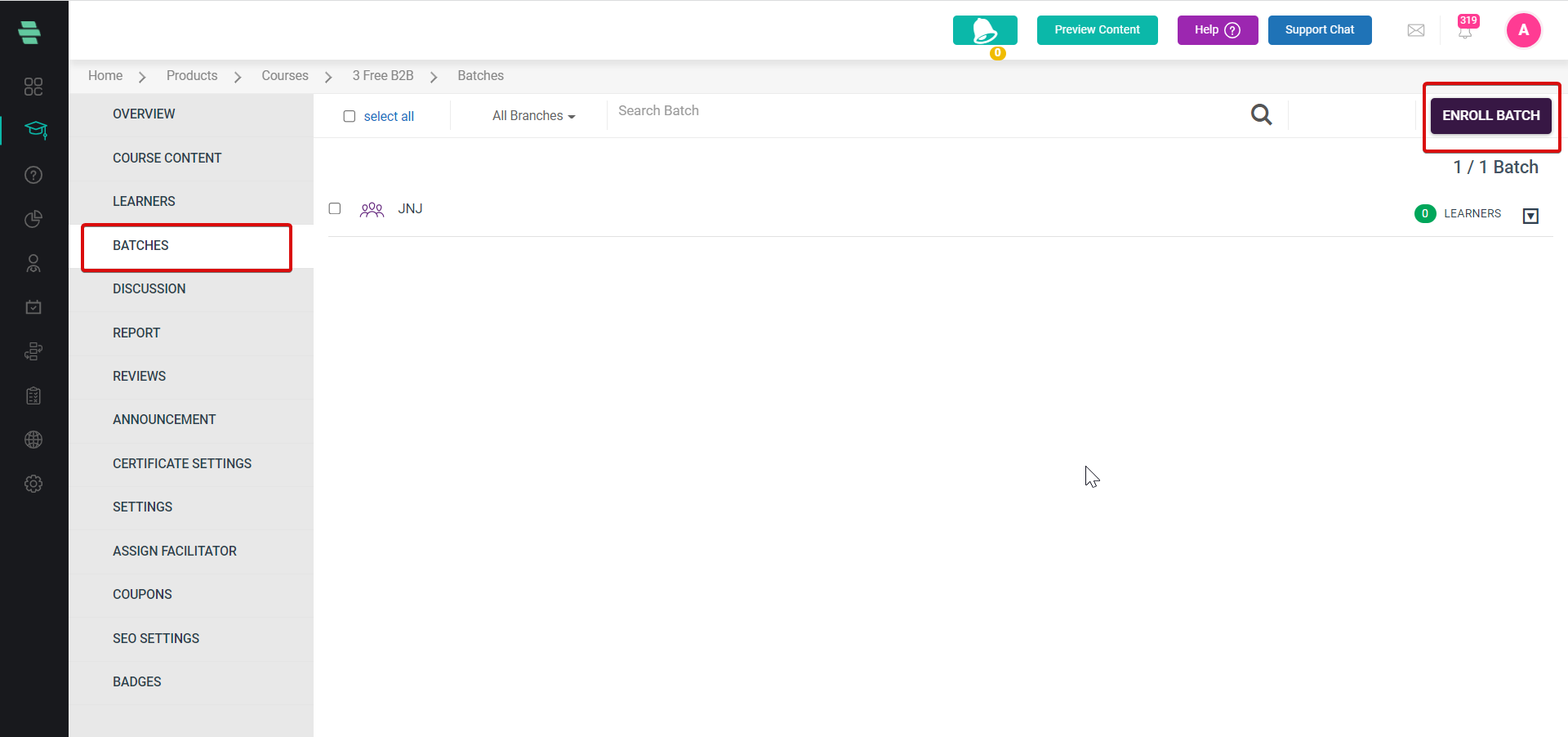Toggle the select all checkbox

(x=350, y=116)
